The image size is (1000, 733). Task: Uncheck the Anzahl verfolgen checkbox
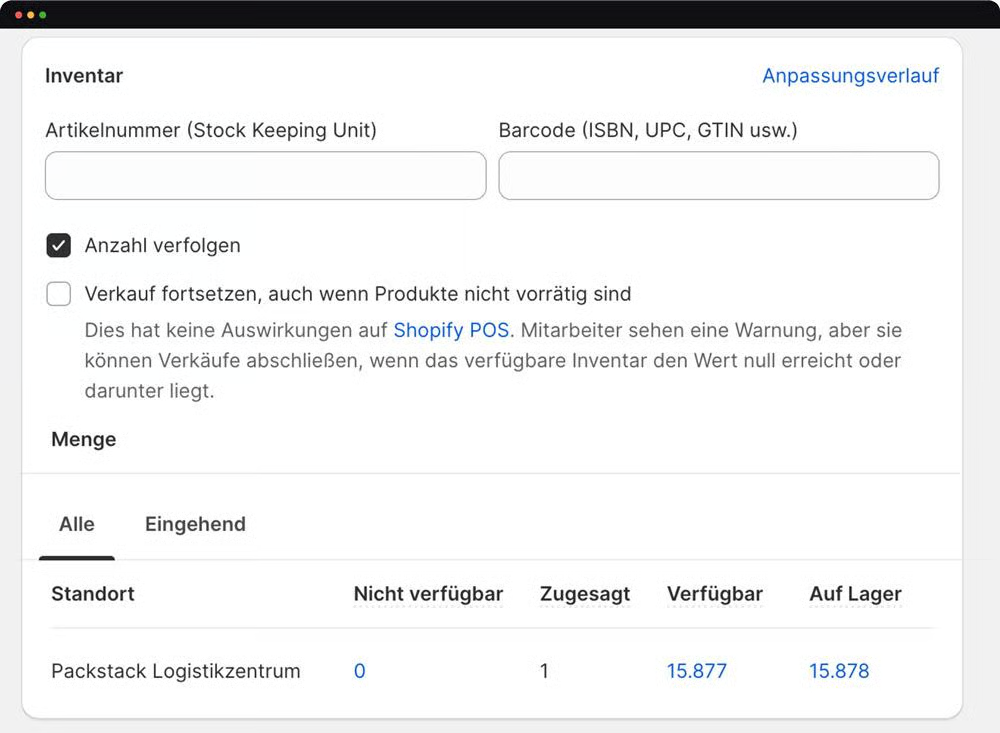tap(59, 246)
